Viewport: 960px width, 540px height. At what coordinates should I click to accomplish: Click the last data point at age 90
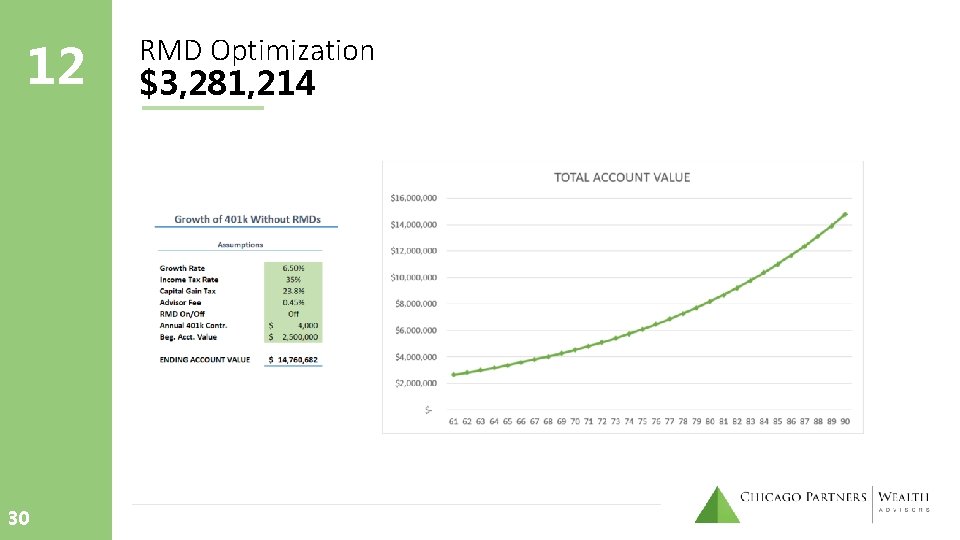click(846, 214)
